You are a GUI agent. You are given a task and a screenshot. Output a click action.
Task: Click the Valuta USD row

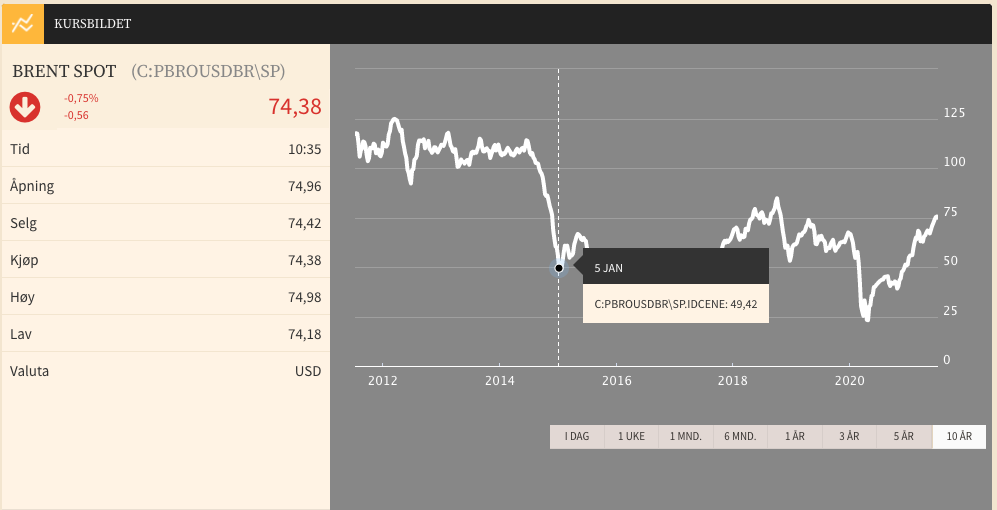point(165,371)
